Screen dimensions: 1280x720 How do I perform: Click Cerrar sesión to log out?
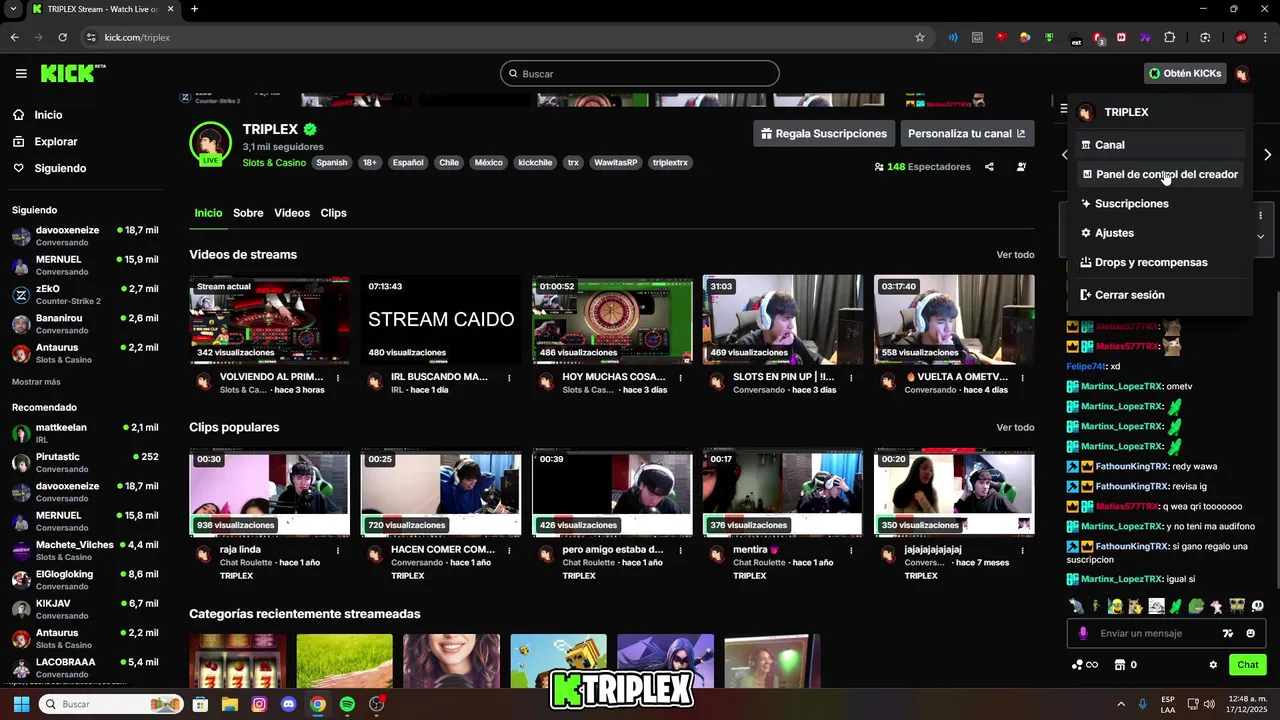point(1160,295)
